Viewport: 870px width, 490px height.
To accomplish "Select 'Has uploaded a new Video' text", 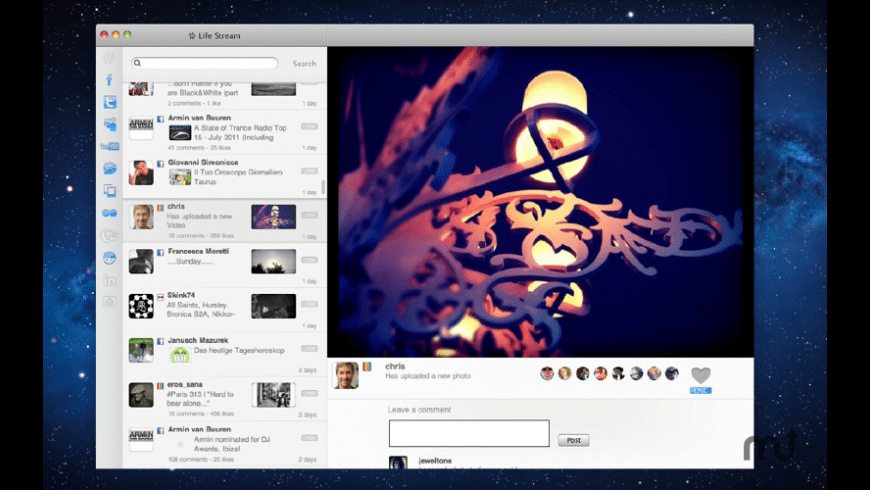I will tap(200, 221).
